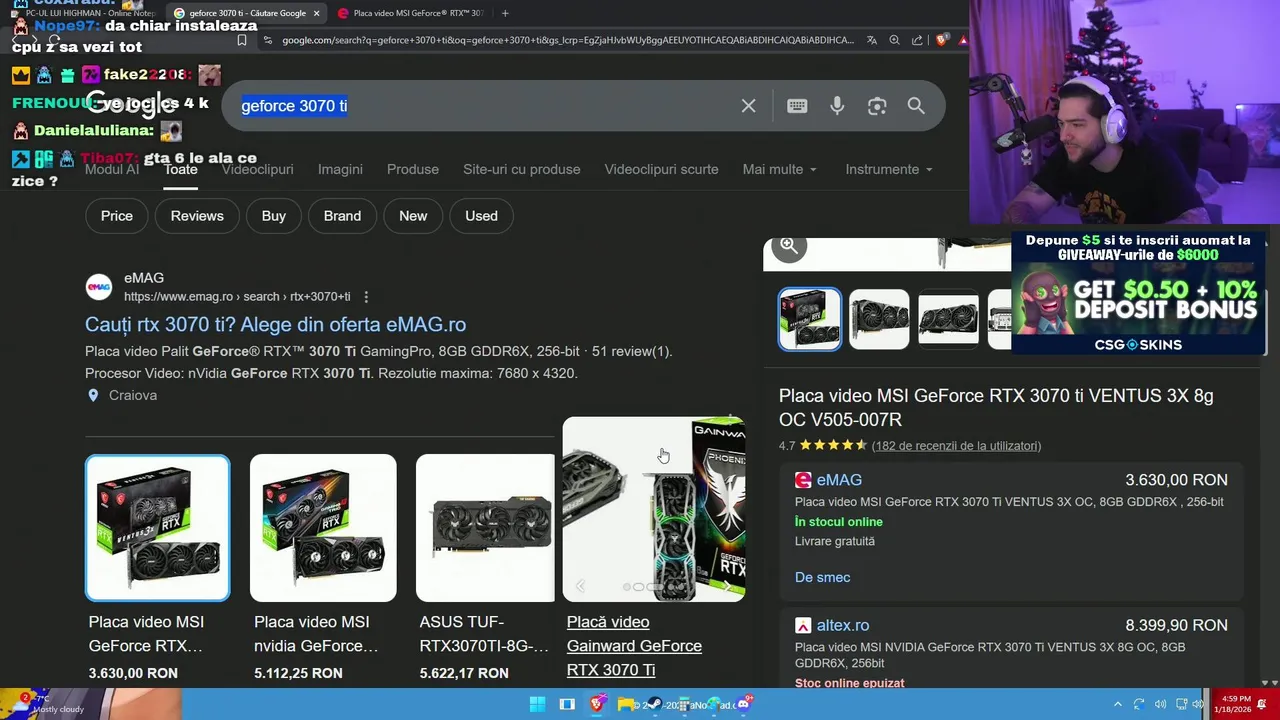Viewport: 1280px width, 720px height.
Task: Click the Brave shields icon in address bar
Action: point(942,40)
